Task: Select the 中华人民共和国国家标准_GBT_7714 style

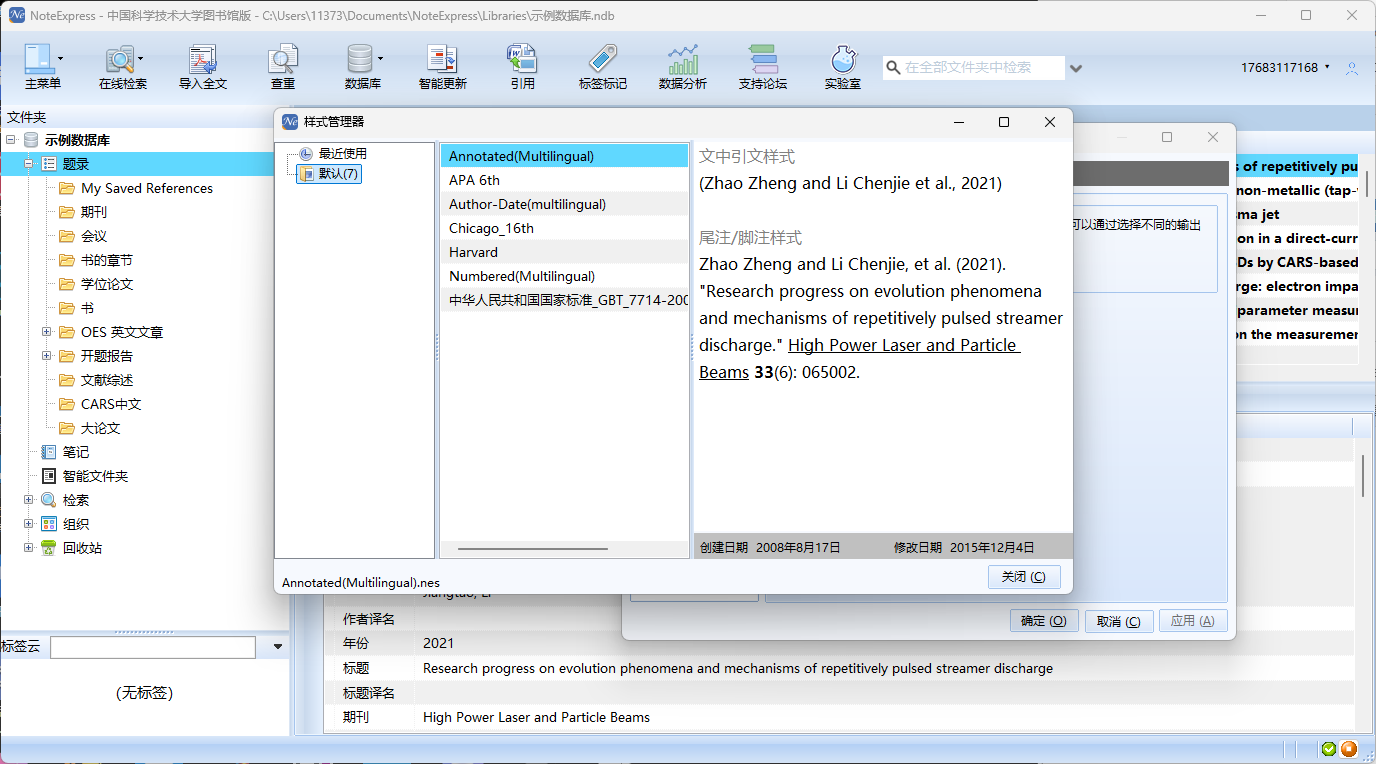Action: pyautogui.click(x=564, y=300)
